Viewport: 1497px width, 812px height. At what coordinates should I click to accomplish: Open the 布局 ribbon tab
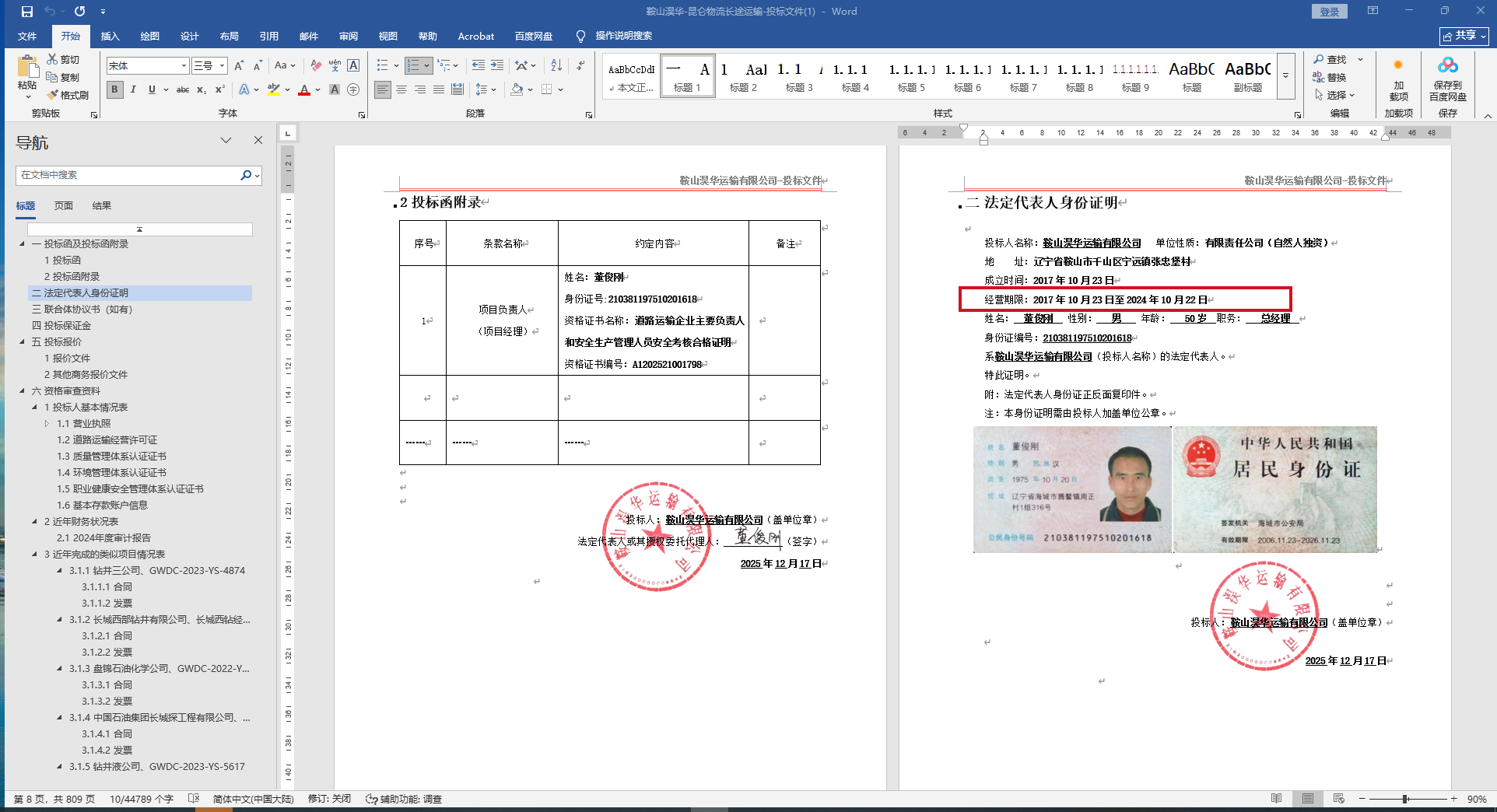point(229,36)
